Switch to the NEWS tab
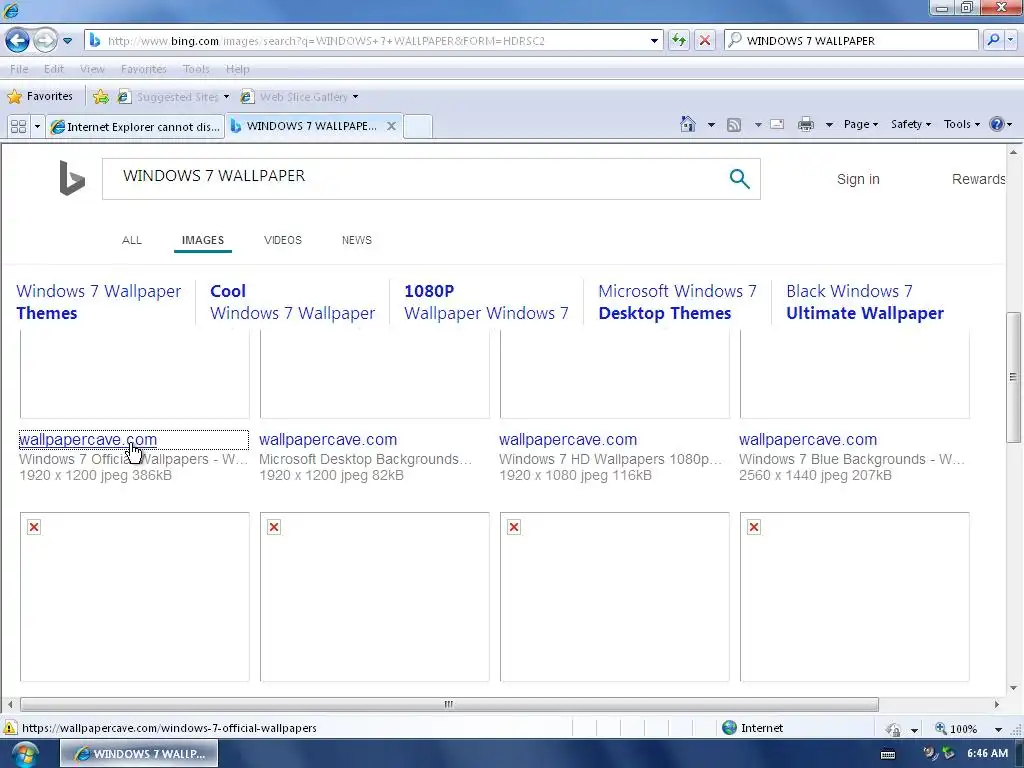 [x=357, y=240]
